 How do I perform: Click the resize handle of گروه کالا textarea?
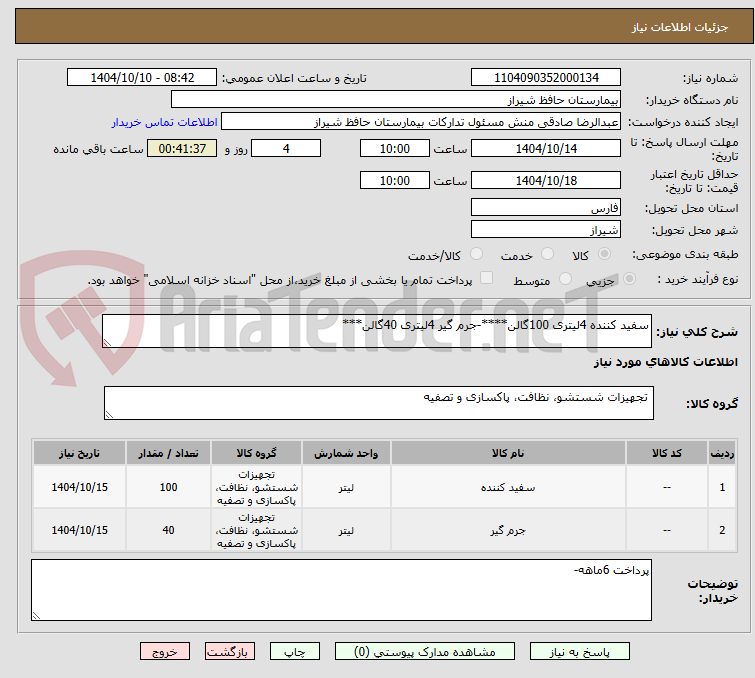point(109,415)
